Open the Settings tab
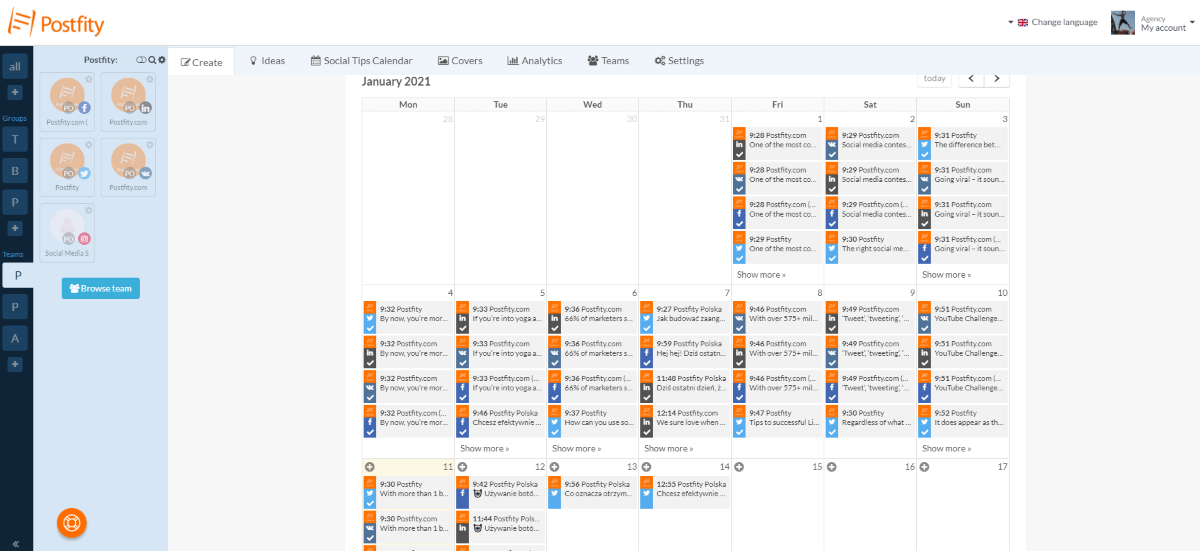This screenshot has height=551, width=1200. pyautogui.click(x=679, y=61)
